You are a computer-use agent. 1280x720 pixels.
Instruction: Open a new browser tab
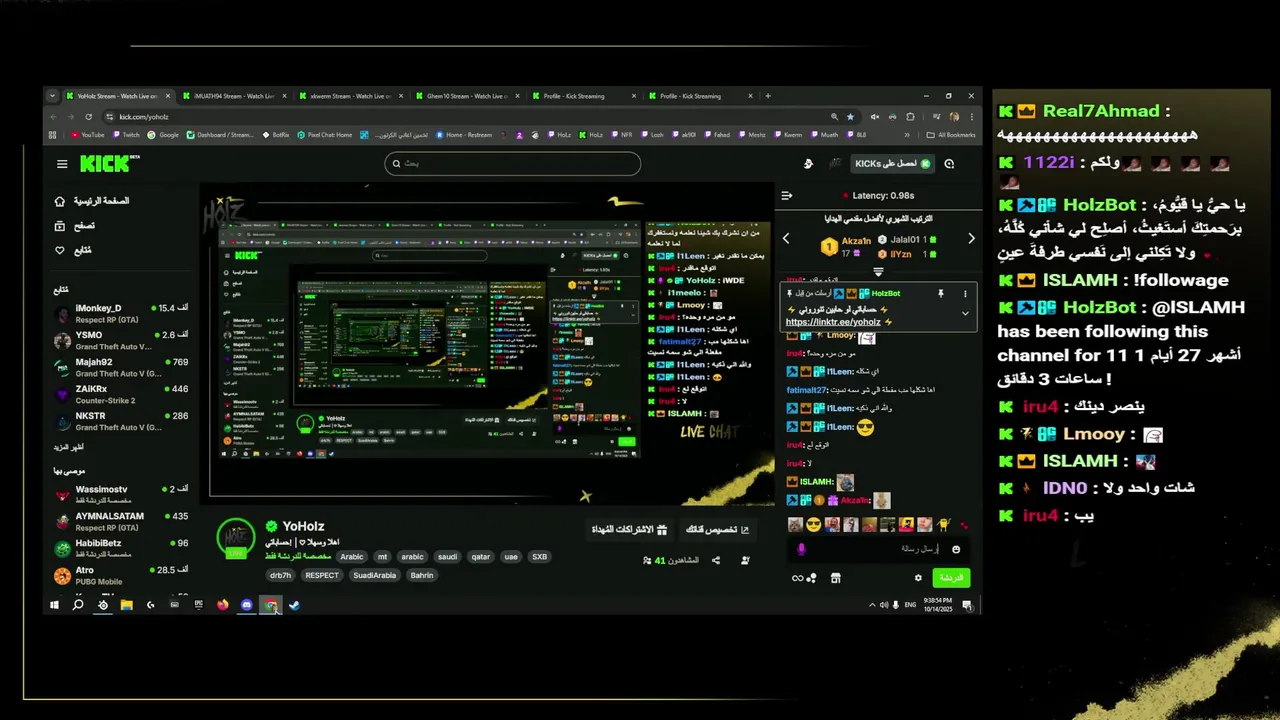pos(768,96)
